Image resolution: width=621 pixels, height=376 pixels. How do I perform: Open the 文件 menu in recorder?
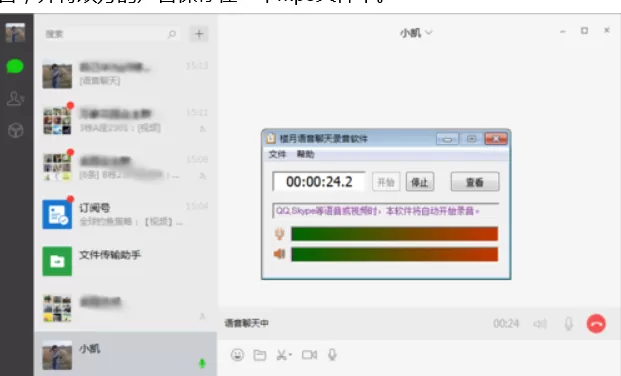tap(277, 154)
